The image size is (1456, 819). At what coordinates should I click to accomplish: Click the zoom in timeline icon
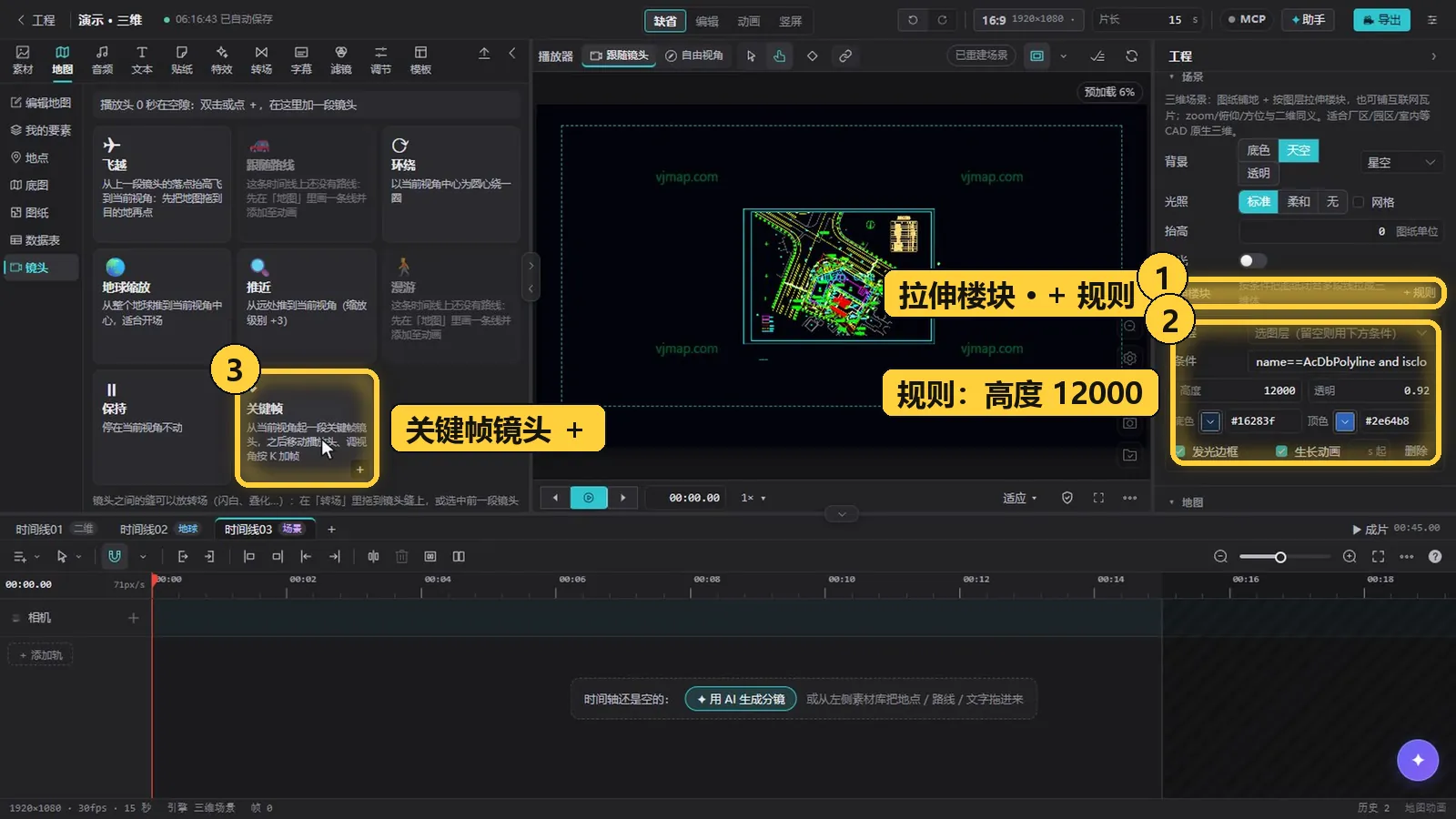(x=1350, y=557)
